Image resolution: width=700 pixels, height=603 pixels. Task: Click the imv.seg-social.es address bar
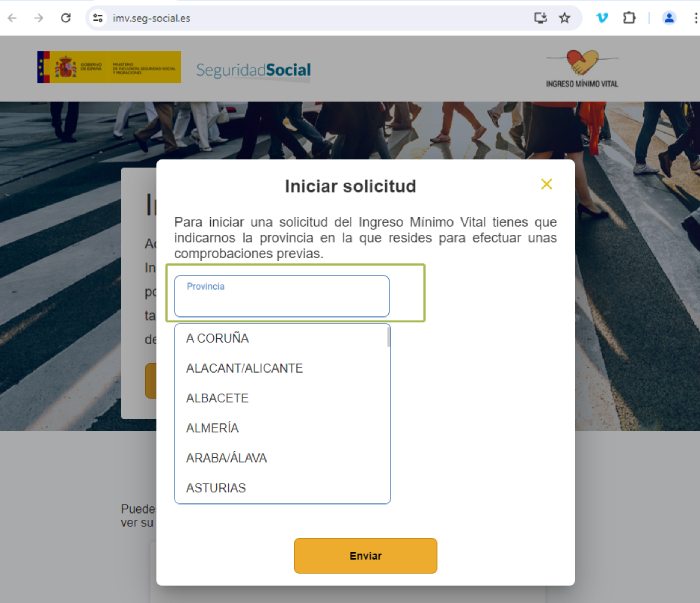point(312,18)
